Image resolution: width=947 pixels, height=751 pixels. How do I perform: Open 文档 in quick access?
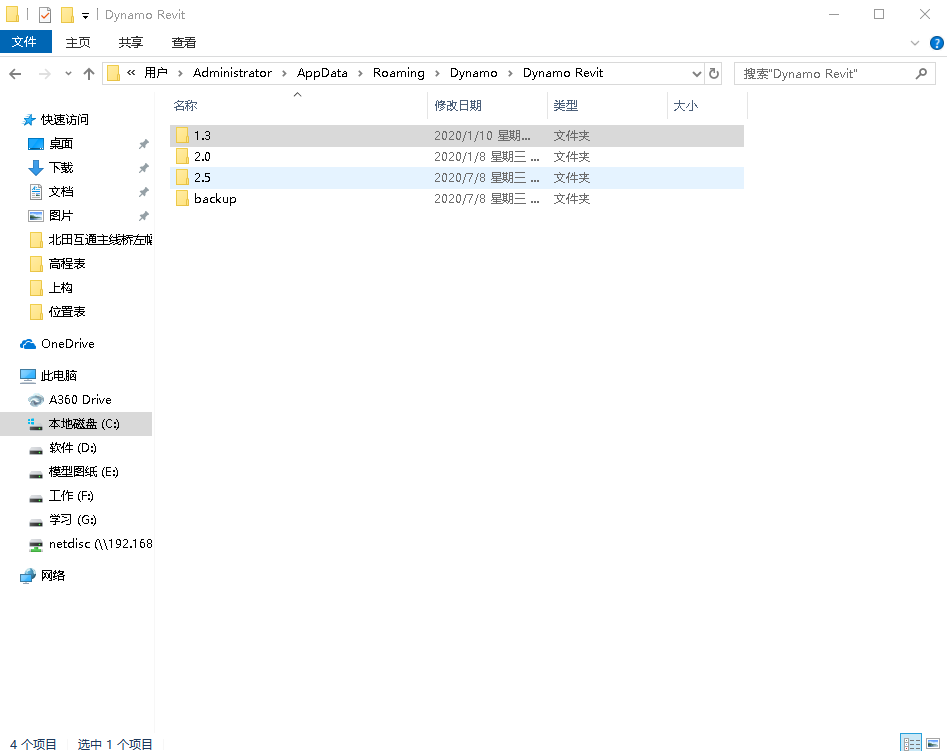60,192
